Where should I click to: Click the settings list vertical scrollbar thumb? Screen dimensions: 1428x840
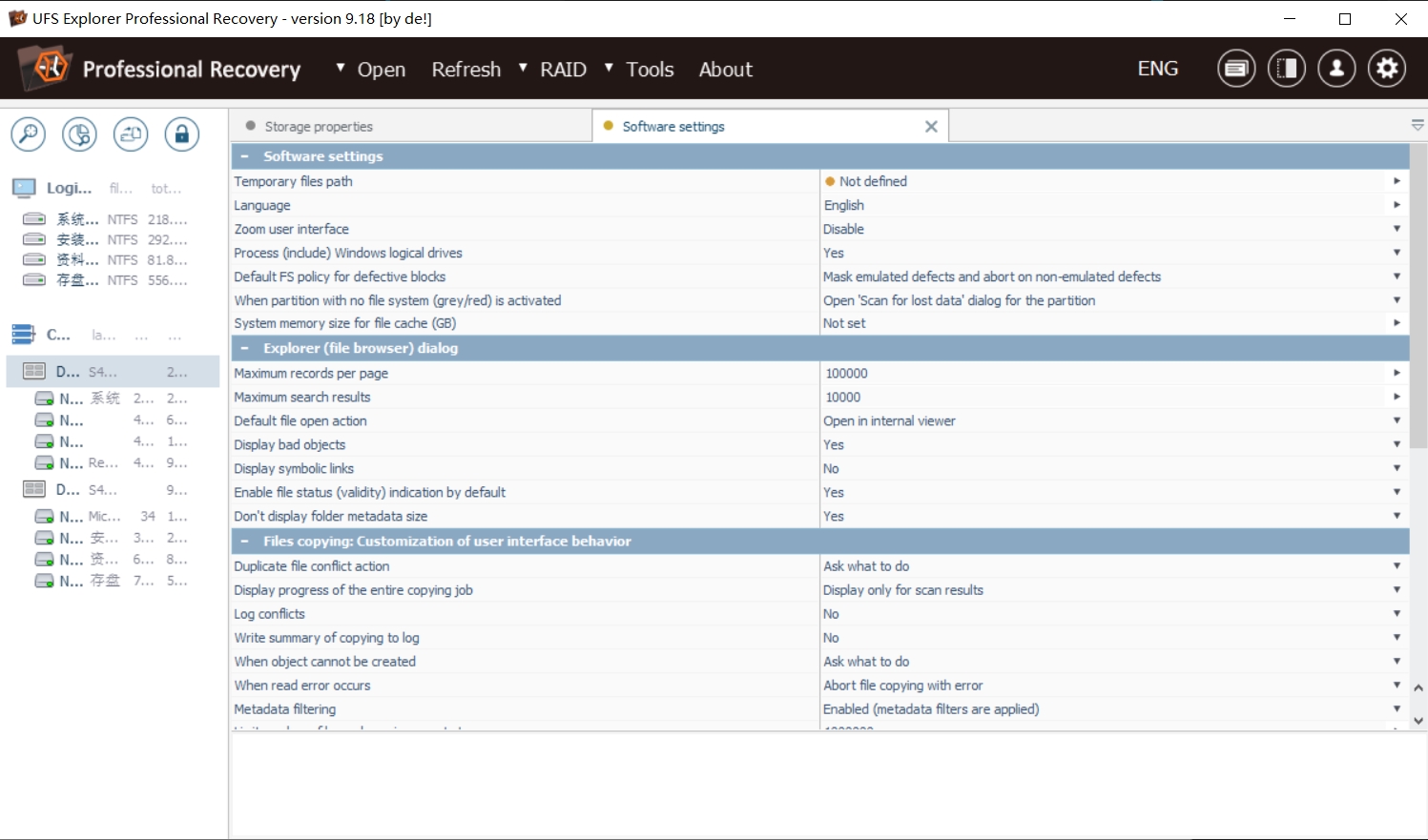coord(1418,296)
